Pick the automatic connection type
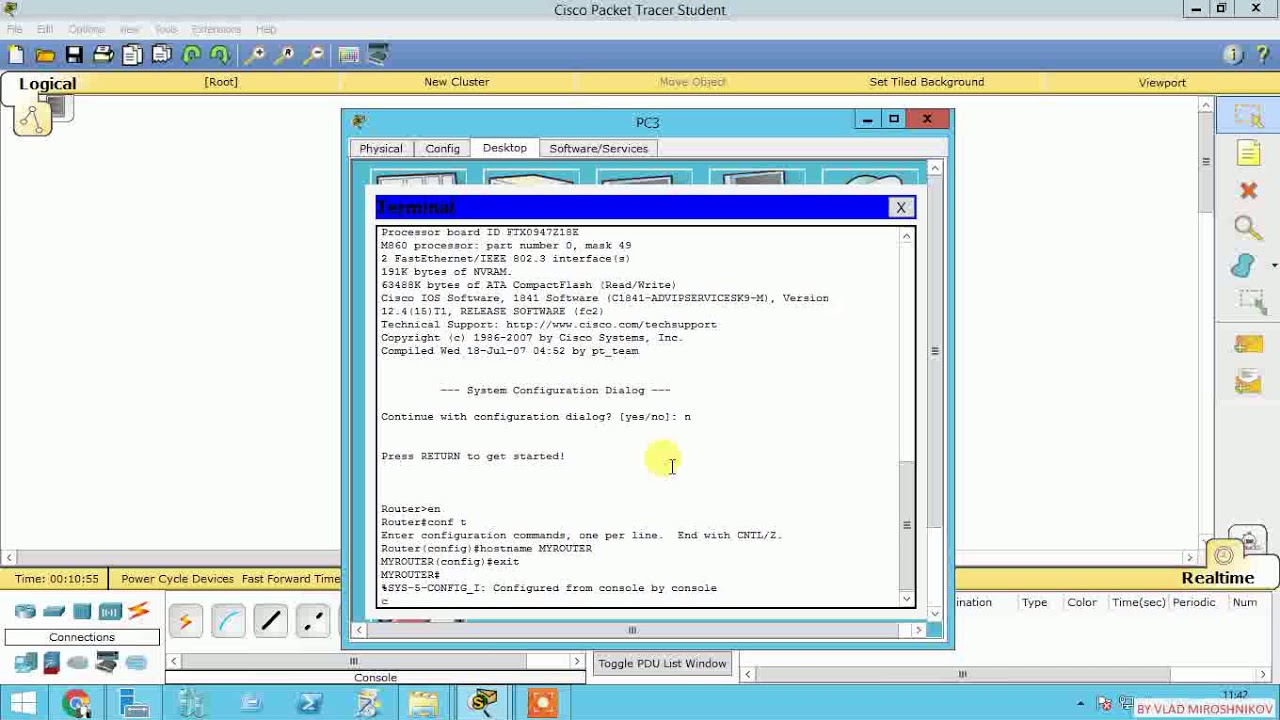 click(185, 622)
